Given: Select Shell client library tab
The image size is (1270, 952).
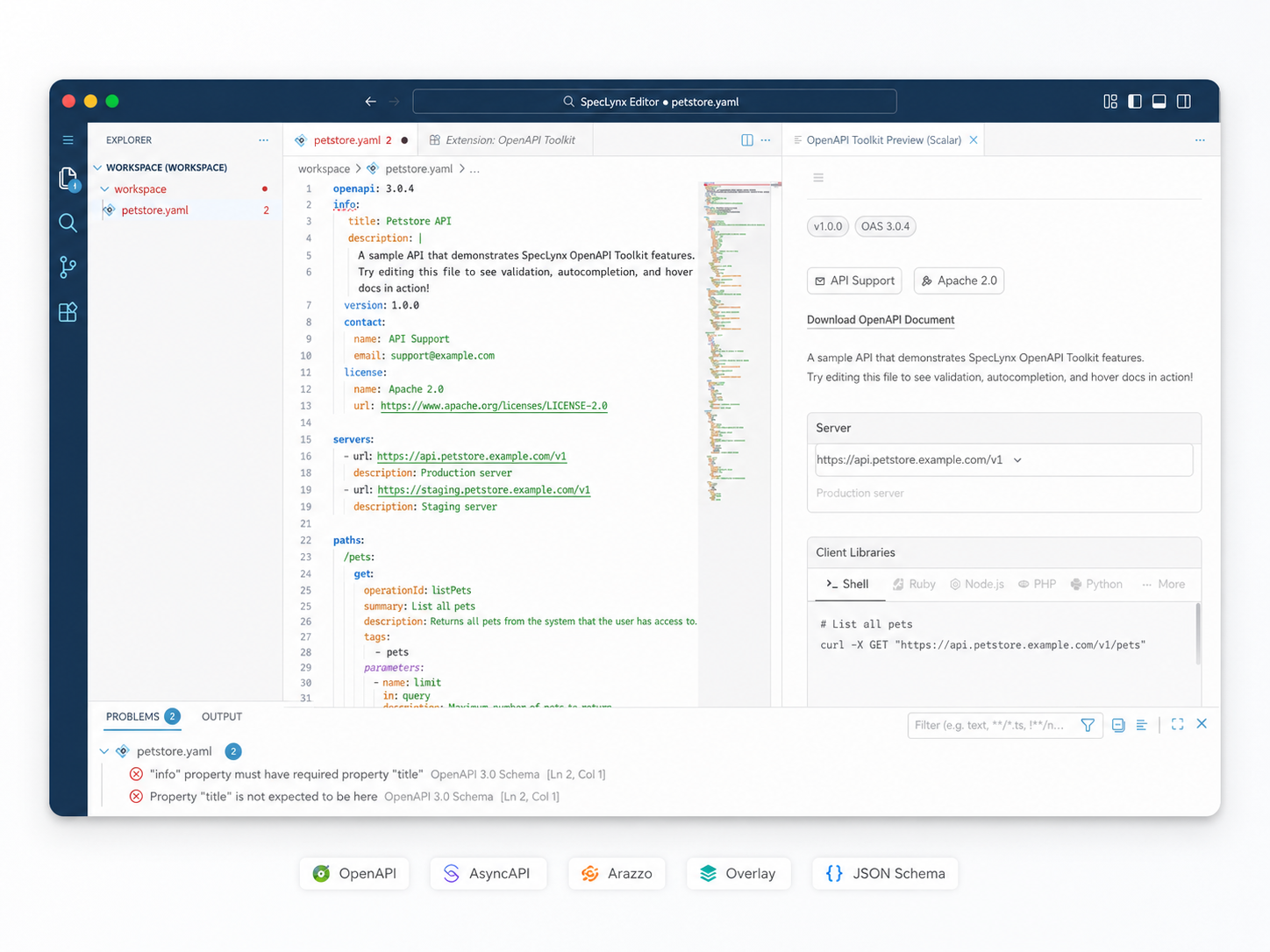Looking at the screenshot, I should (847, 585).
